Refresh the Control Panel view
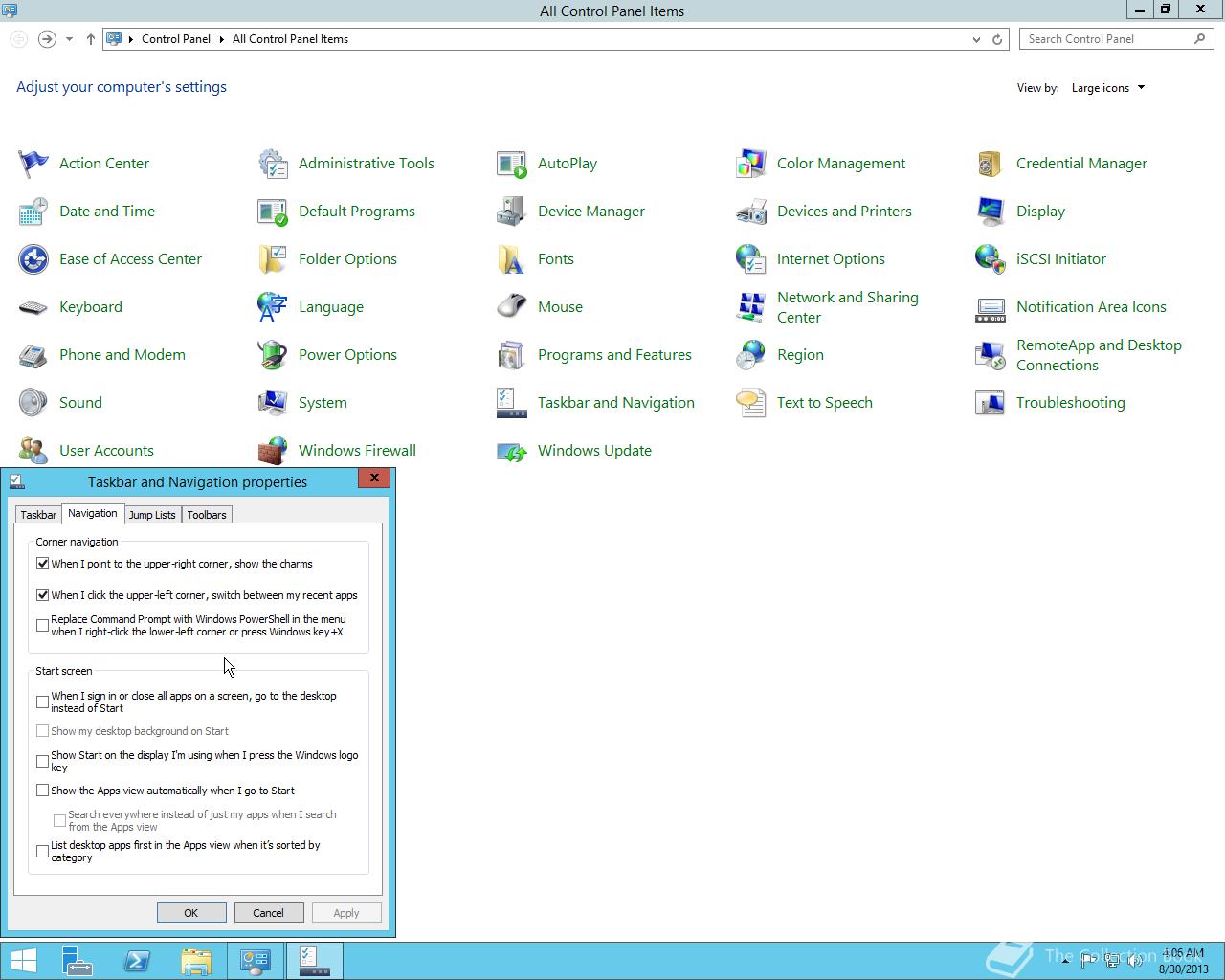This screenshot has width=1225, height=980. coord(997,39)
